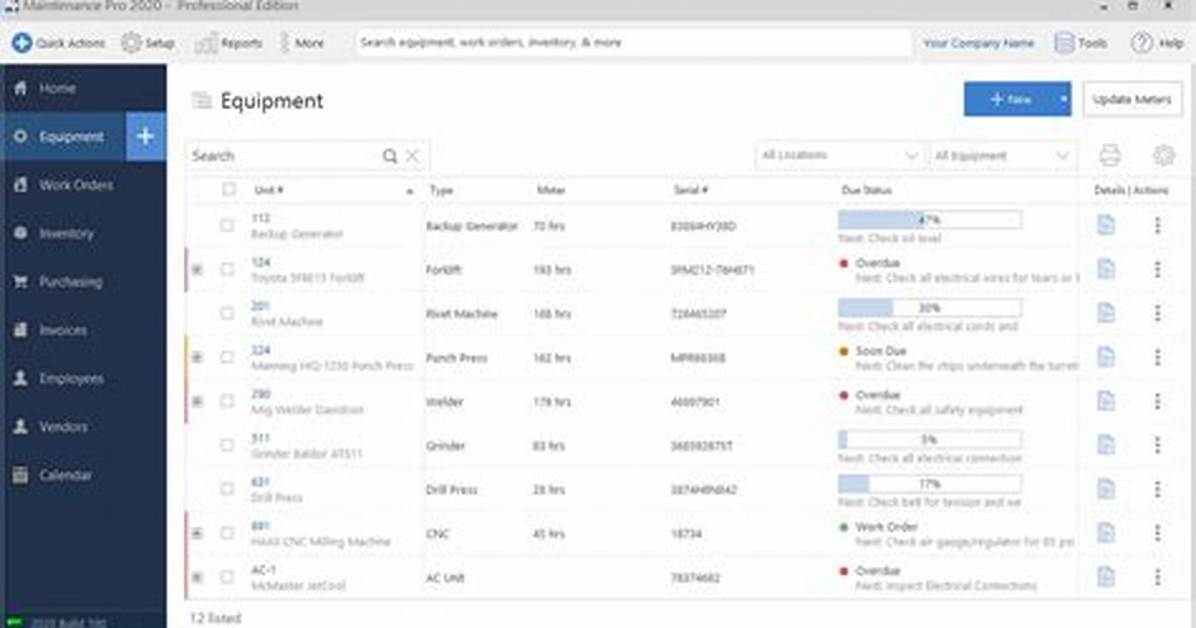The image size is (1196, 628).
Task: Open actions menu for unit 112
Action: click(x=1158, y=225)
